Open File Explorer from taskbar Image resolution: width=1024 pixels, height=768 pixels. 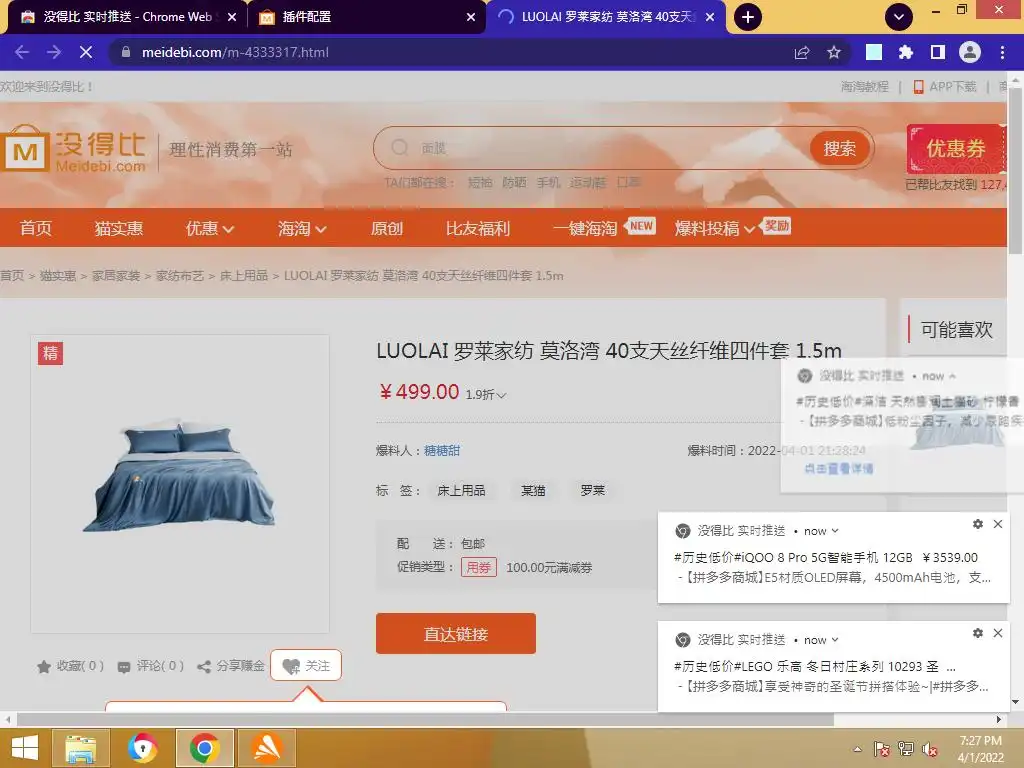80,748
